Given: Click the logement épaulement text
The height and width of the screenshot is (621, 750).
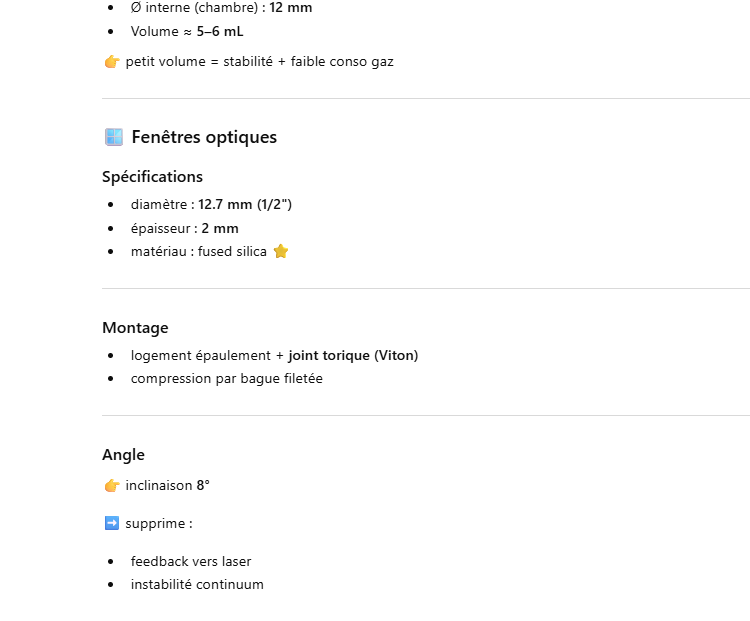Looking at the screenshot, I should (200, 355).
